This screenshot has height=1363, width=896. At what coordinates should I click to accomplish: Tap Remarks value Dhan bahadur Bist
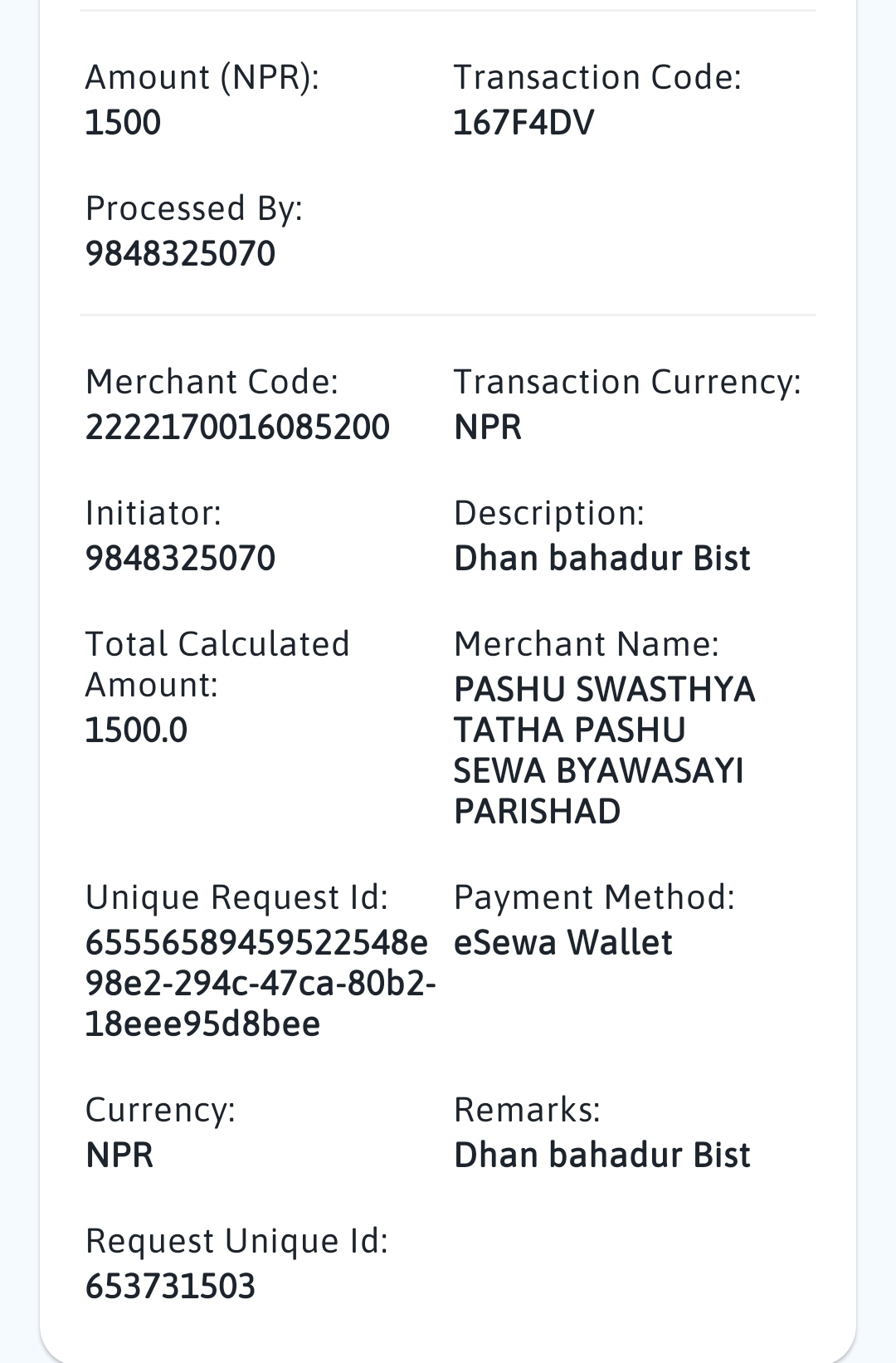(x=602, y=1155)
